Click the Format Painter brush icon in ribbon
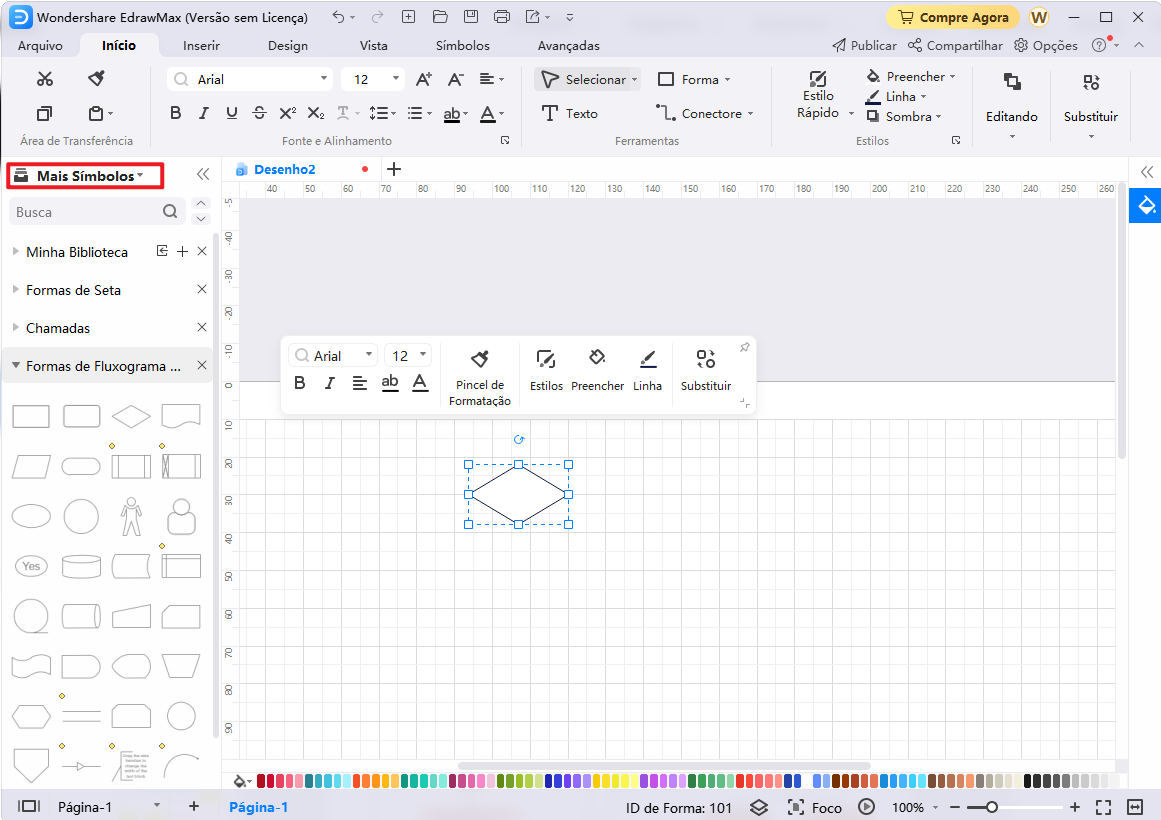Viewport: 1161px width, 820px height. click(x=96, y=79)
